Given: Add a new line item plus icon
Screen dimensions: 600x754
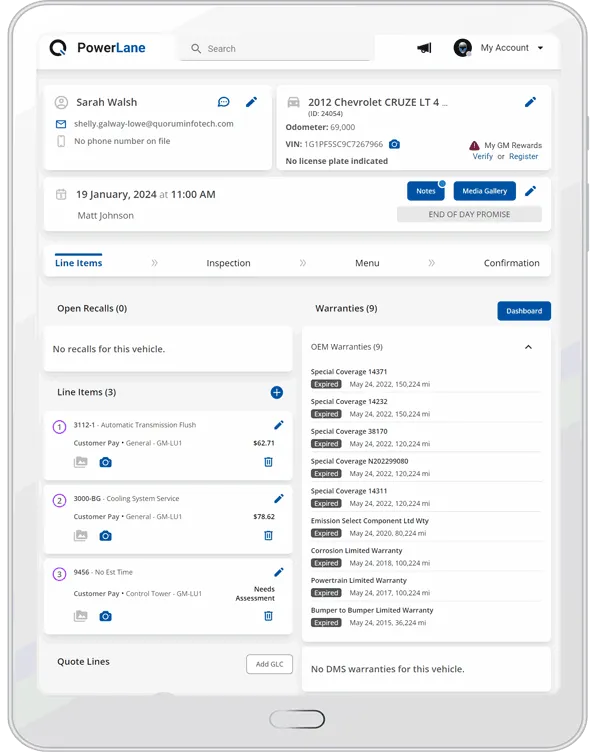Looking at the screenshot, I should 276,392.
